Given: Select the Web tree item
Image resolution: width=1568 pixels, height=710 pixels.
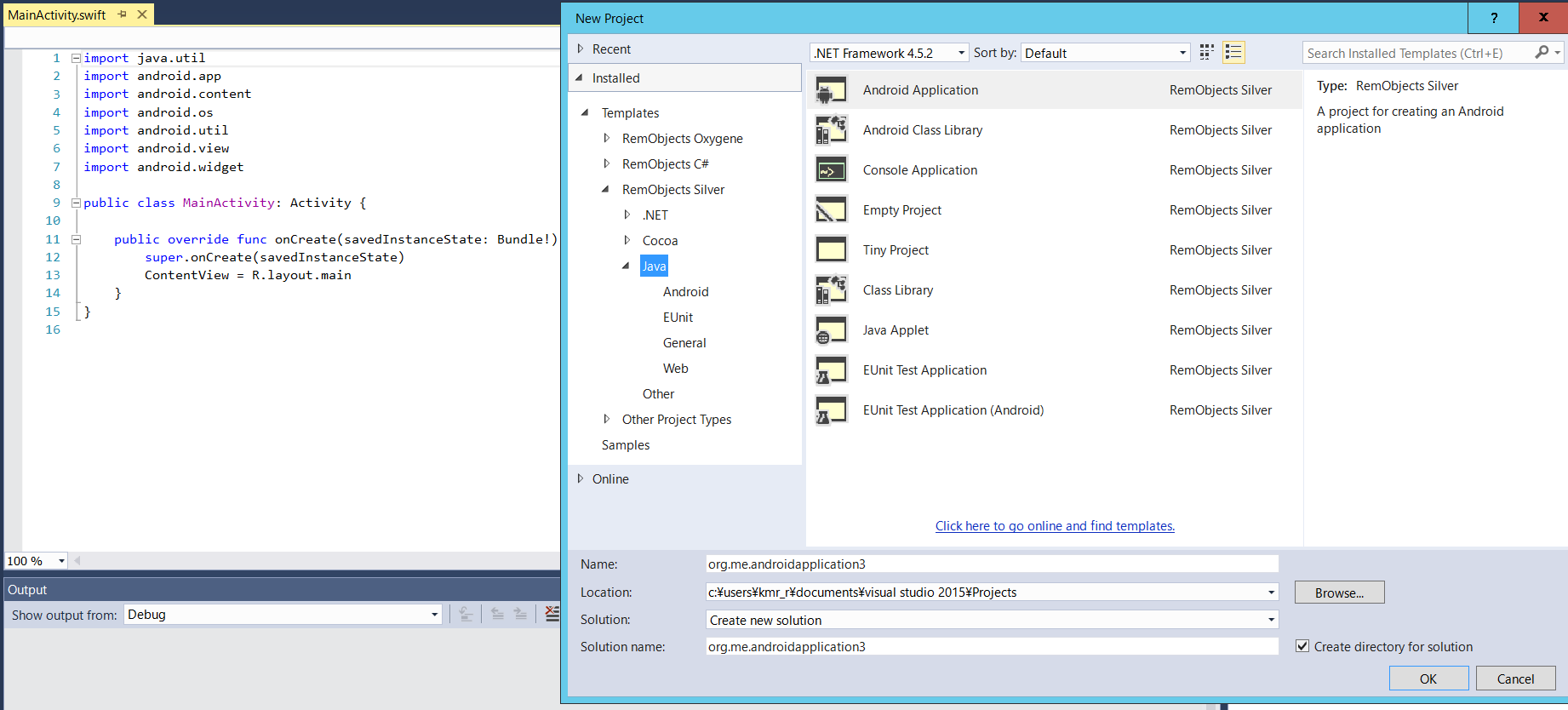Looking at the screenshot, I should [675, 368].
